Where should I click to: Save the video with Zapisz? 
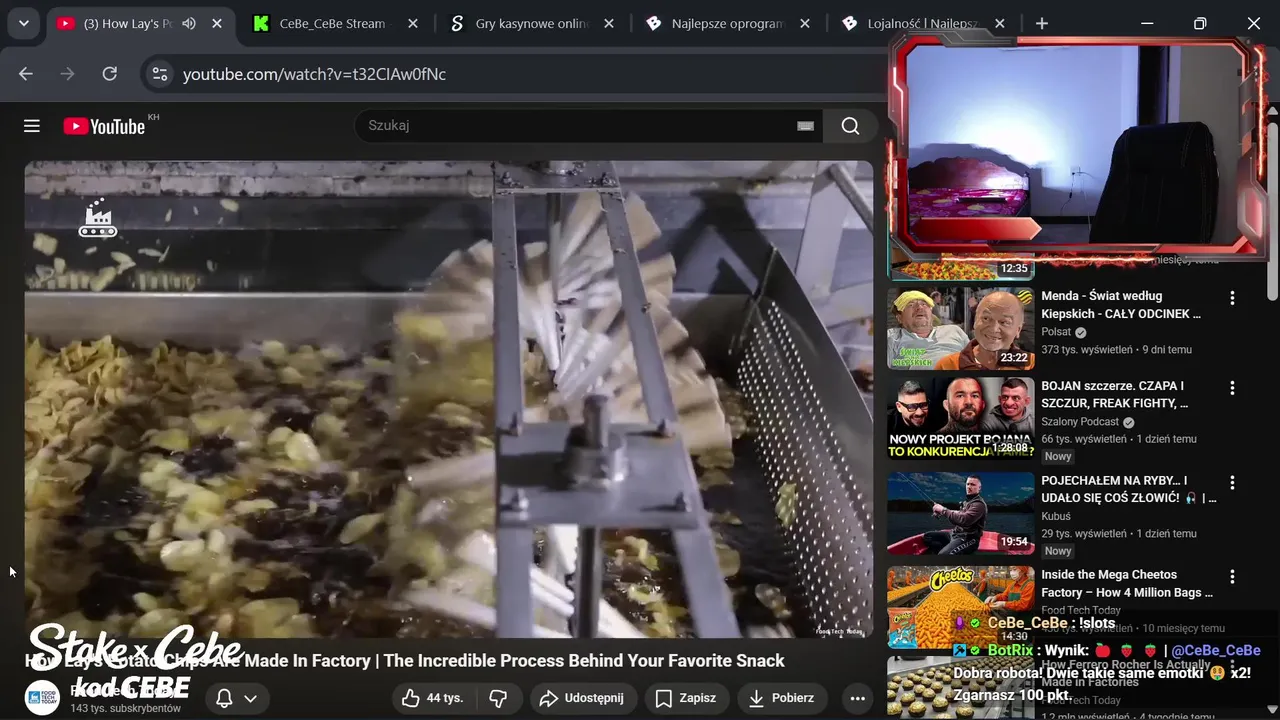[x=686, y=698]
